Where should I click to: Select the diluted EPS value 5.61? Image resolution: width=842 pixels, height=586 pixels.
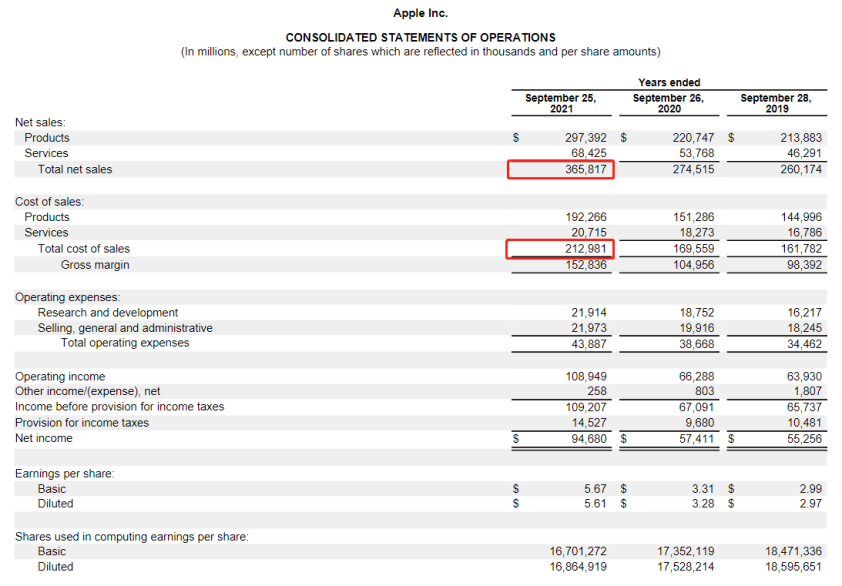pos(595,504)
